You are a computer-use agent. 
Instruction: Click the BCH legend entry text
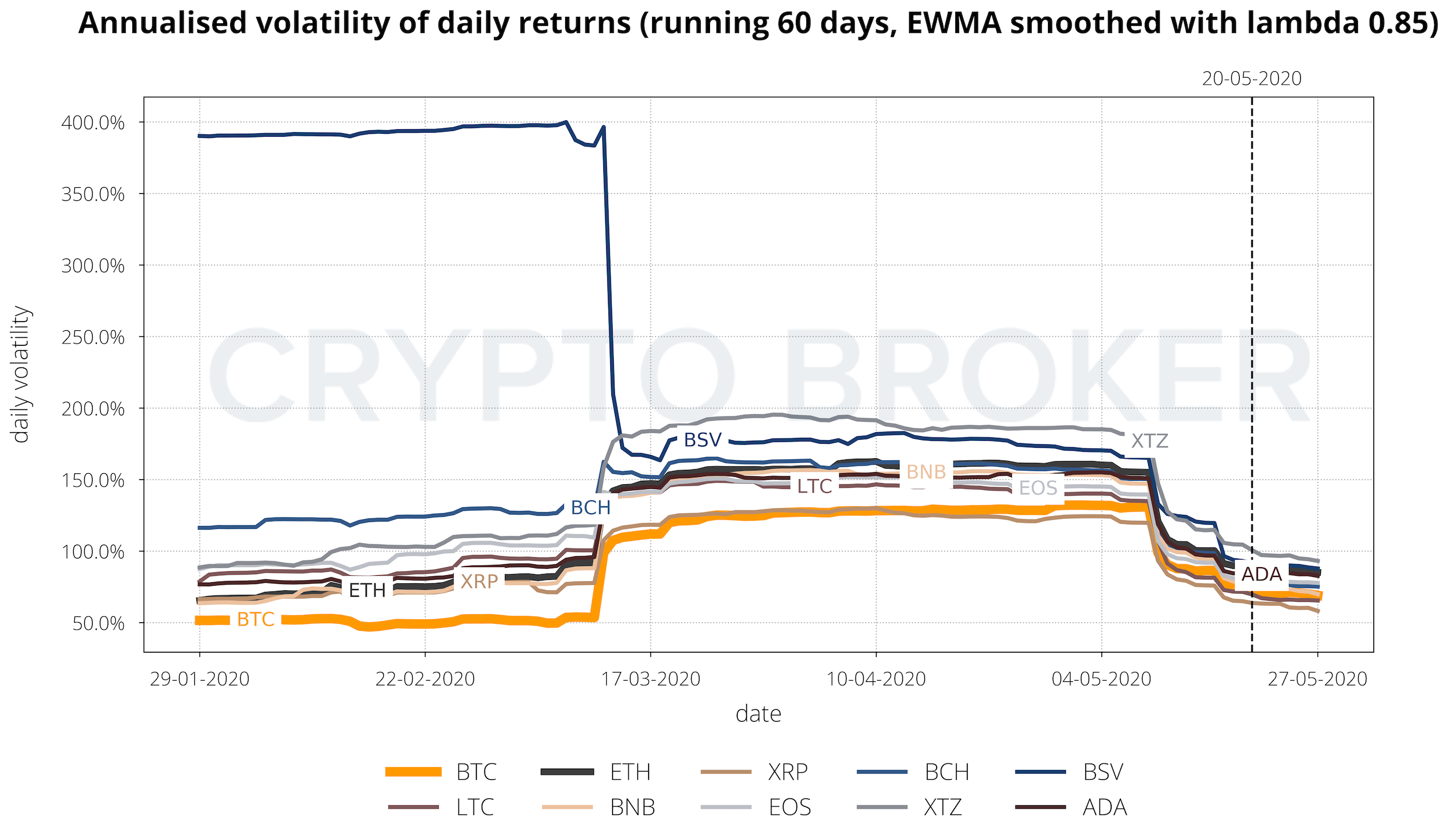[946, 772]
